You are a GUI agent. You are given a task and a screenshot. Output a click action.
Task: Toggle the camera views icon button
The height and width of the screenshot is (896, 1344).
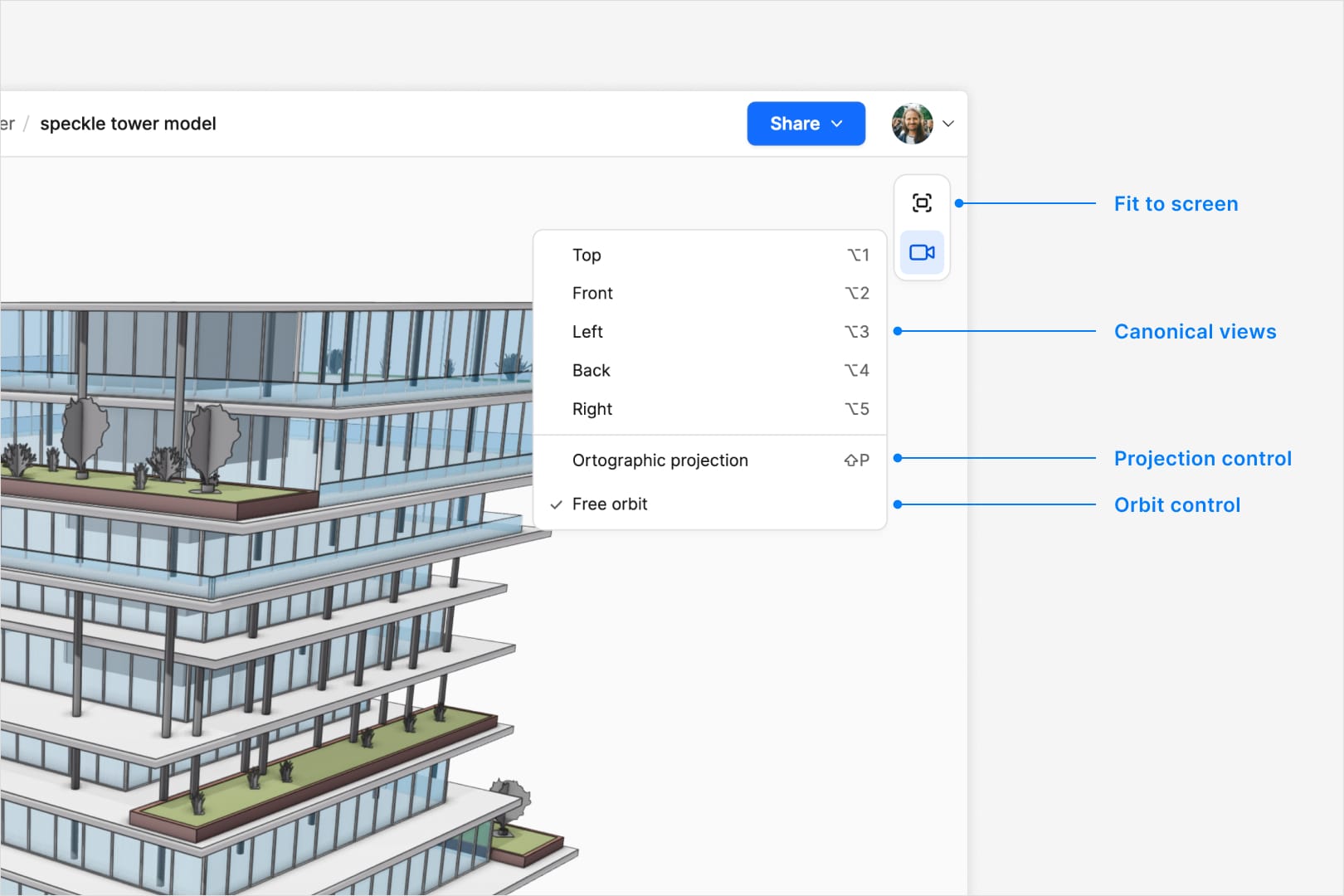point(922,252)
